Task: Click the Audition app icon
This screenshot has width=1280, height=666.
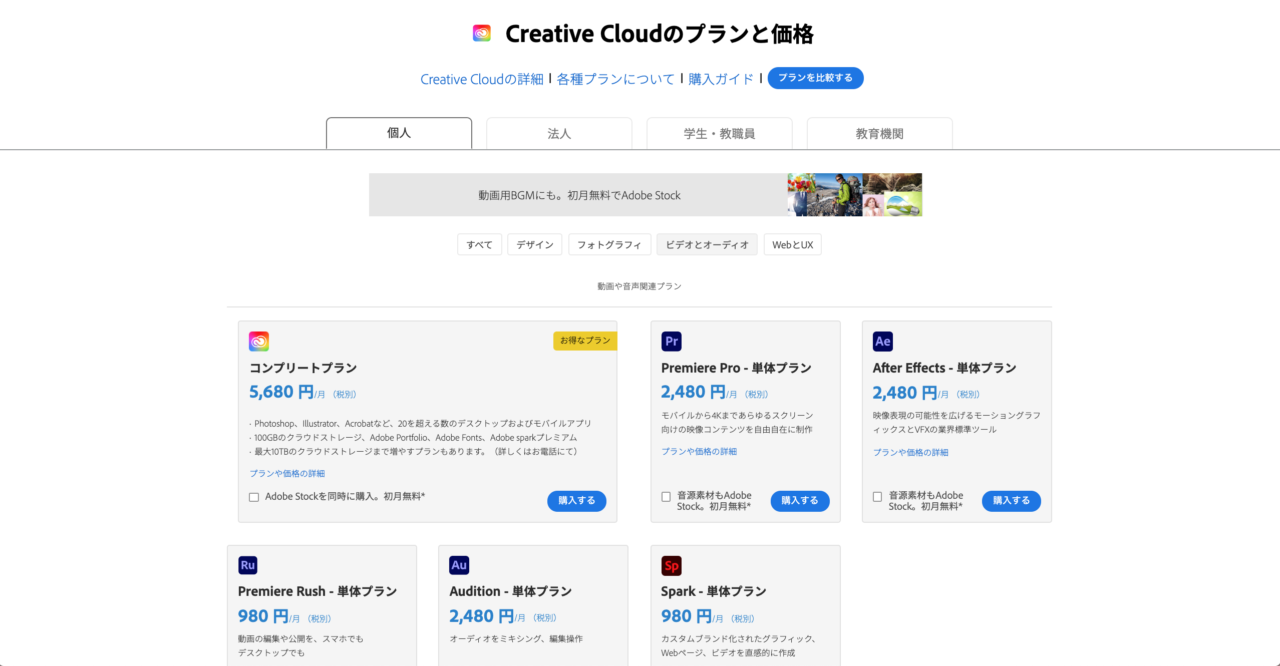Action: [x=458, y=564]
